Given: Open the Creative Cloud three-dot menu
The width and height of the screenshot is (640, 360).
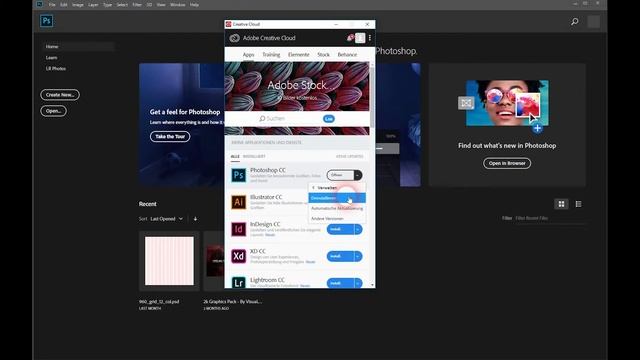Looking at the screenshot, I should [370, 38].
